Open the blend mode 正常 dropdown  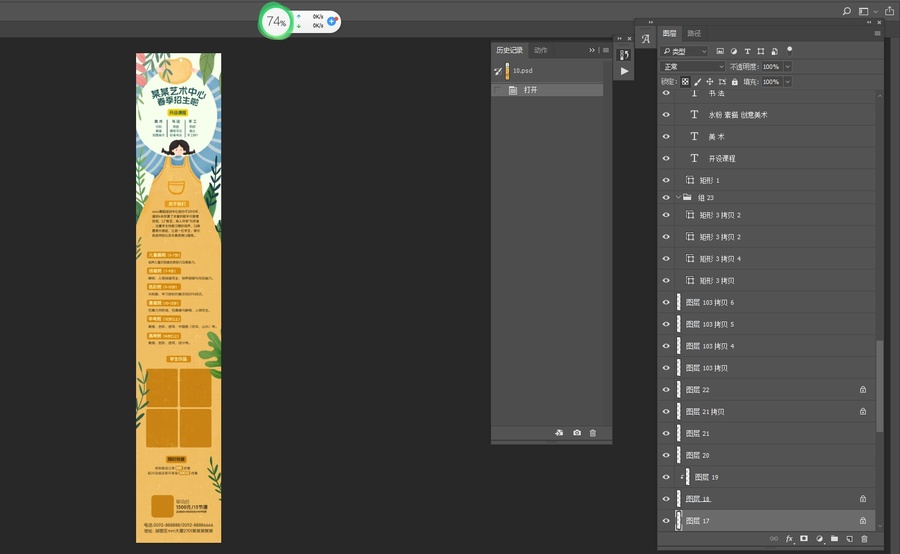[x=693, y=67]
